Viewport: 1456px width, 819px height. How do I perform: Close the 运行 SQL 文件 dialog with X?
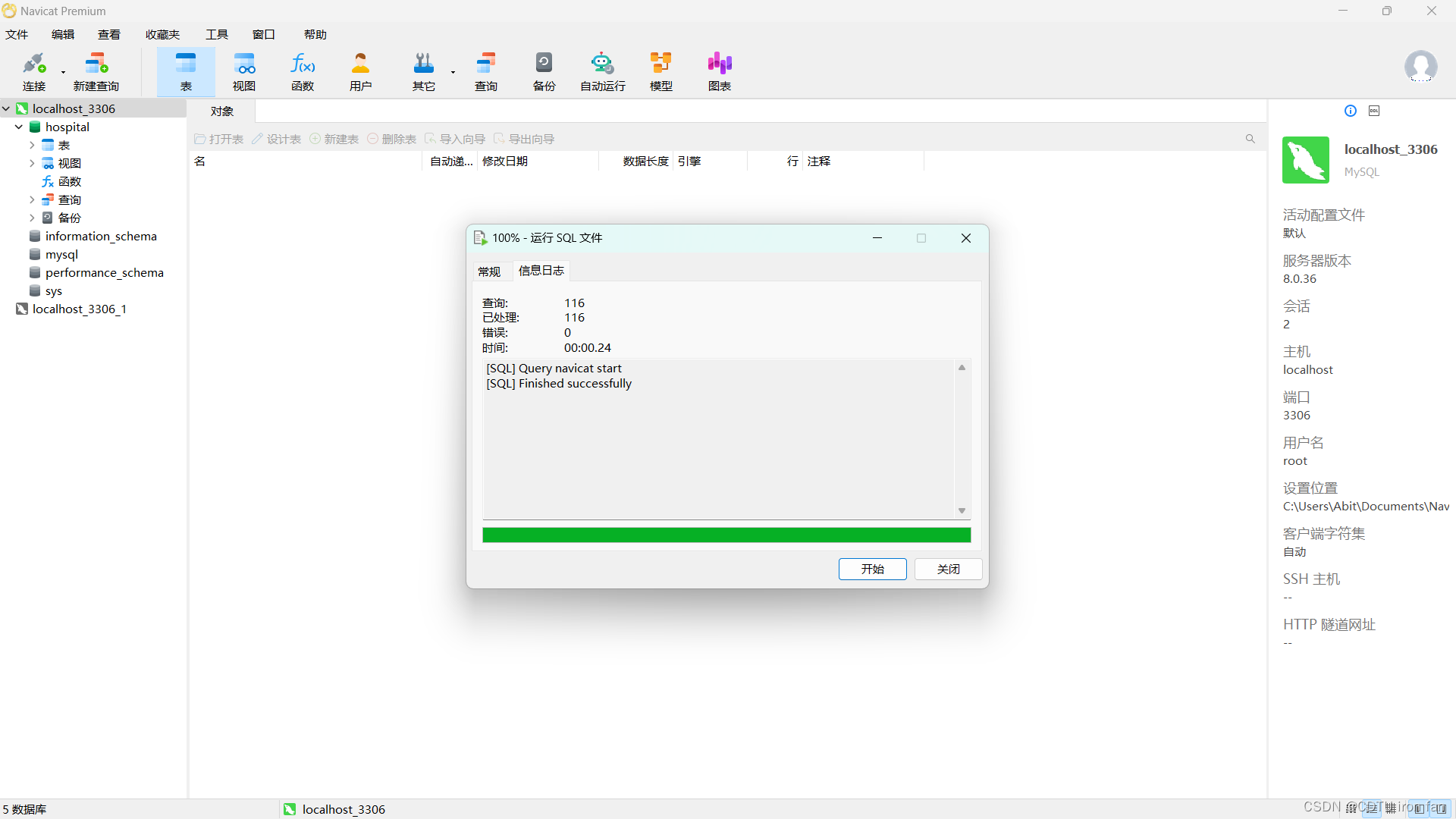pyautogui.click(x=966, y=238)
